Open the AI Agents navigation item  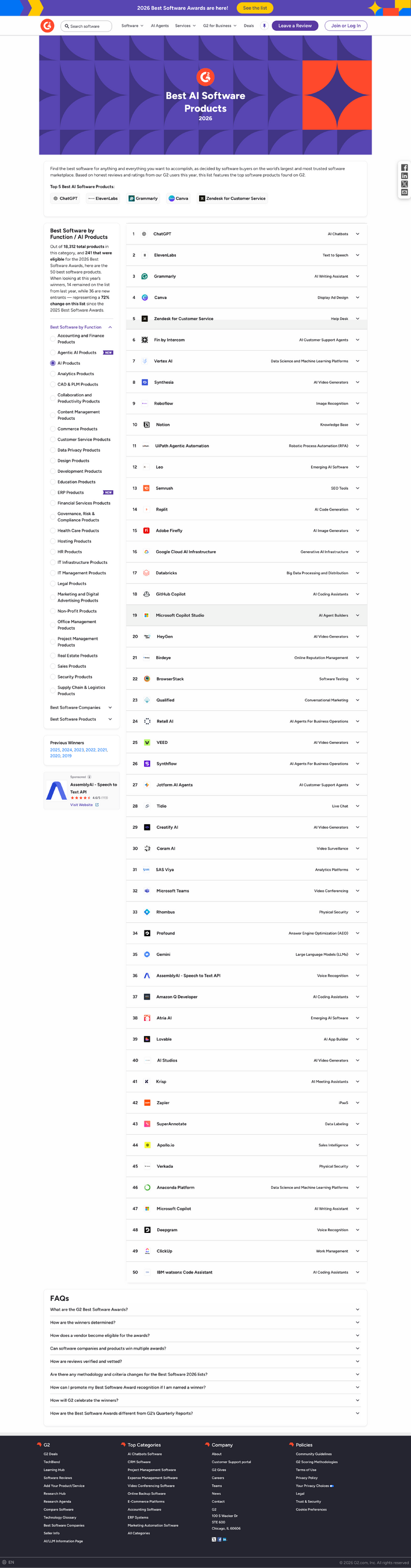[x=160, y=26]
